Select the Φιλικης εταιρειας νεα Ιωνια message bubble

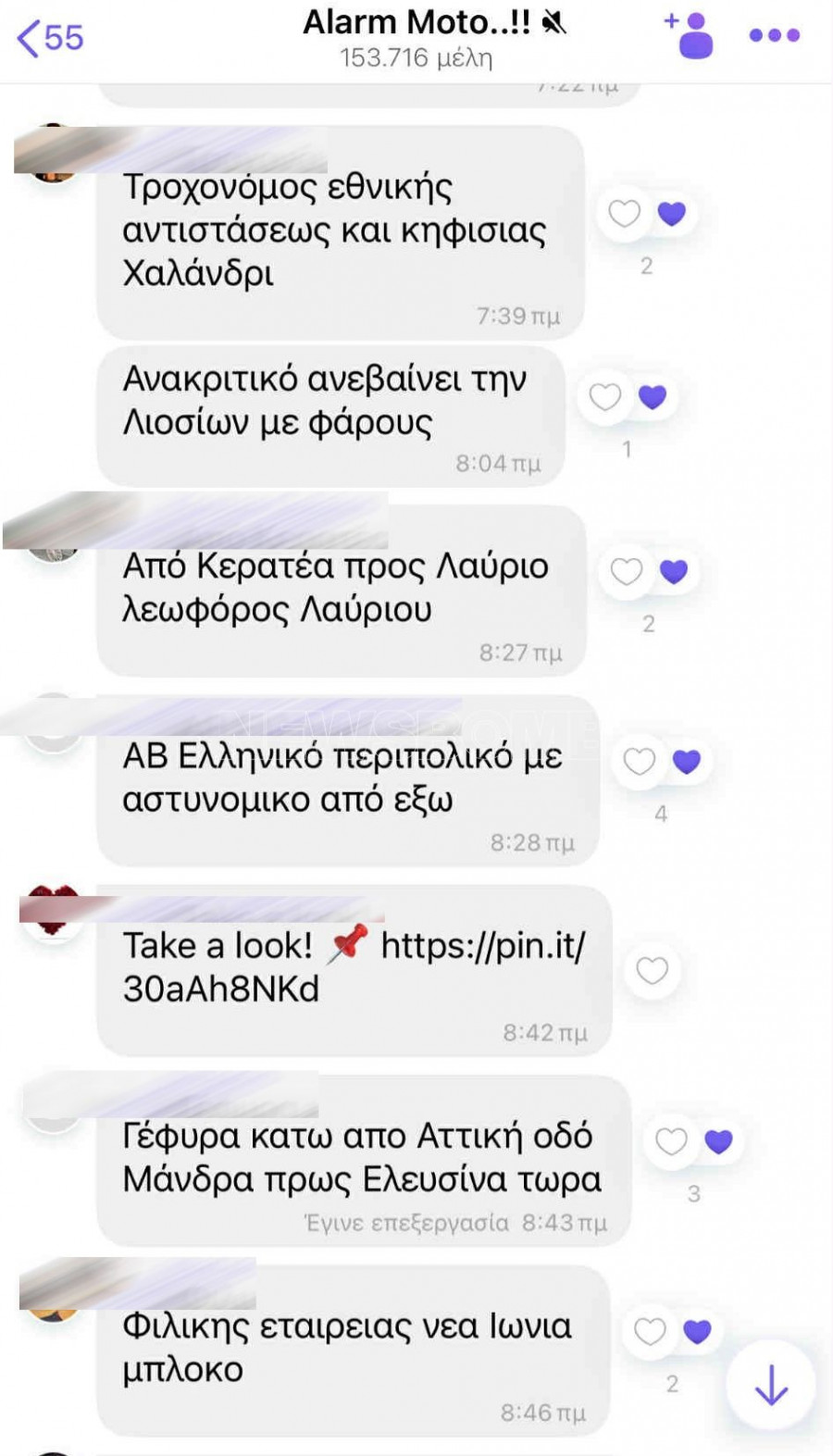[x=354, y=1351]
